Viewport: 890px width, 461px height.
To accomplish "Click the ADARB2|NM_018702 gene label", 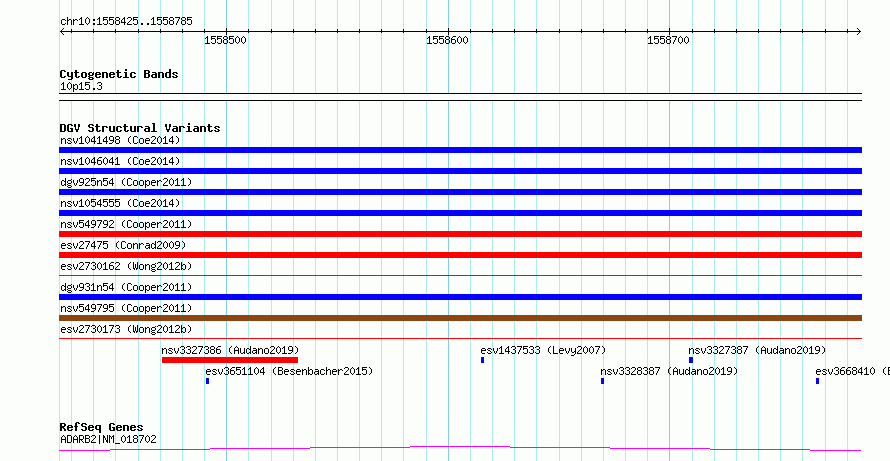I will point(108,439).
